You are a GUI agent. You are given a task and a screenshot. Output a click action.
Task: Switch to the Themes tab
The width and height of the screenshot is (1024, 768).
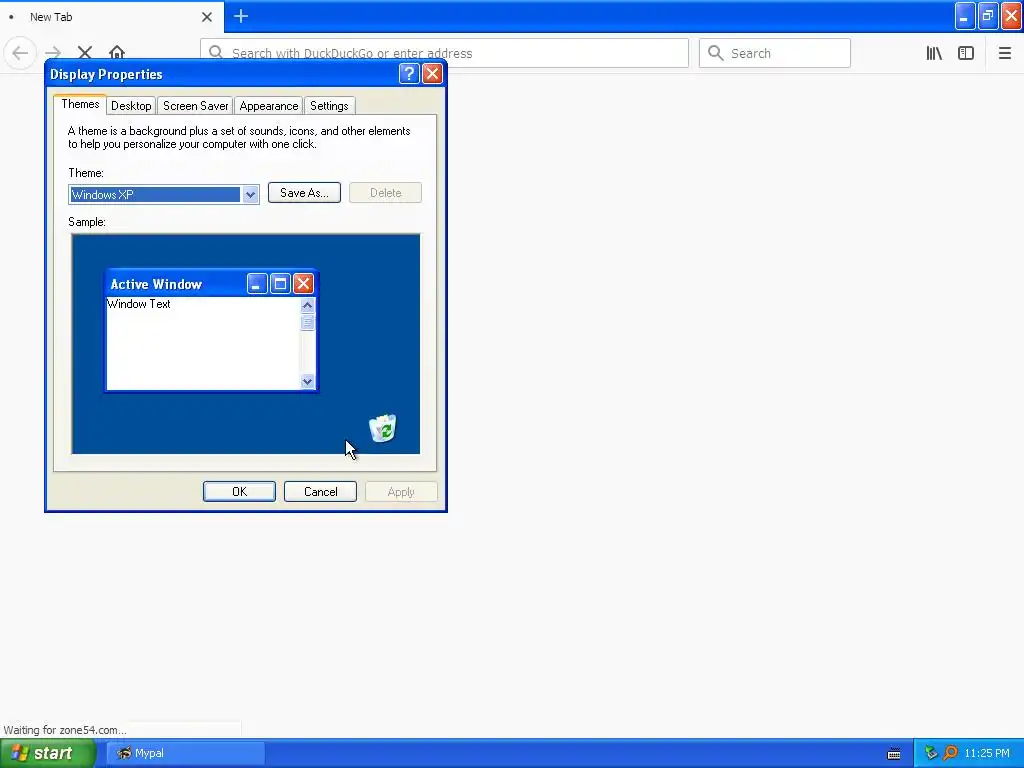[80, 104]
